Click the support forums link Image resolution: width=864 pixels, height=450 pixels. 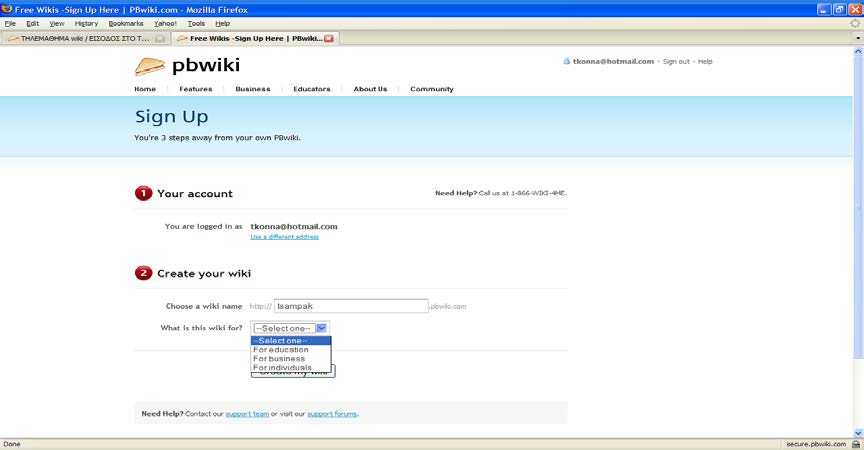coord(332,414)
